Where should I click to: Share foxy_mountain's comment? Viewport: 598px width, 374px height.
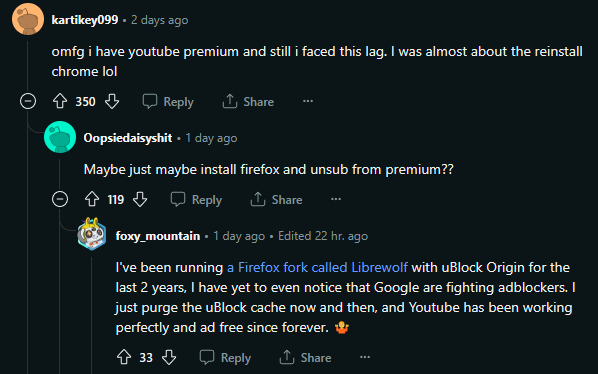[305, 358]
